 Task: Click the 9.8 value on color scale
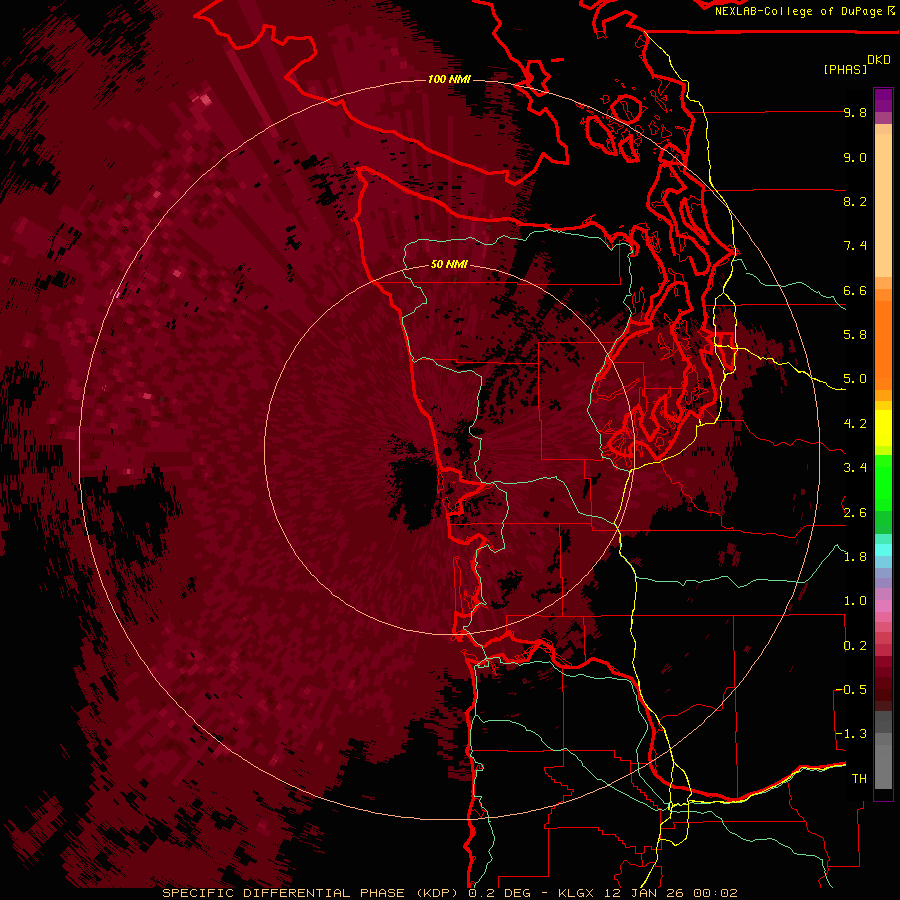pyautogui.click(x=855, y=113)
